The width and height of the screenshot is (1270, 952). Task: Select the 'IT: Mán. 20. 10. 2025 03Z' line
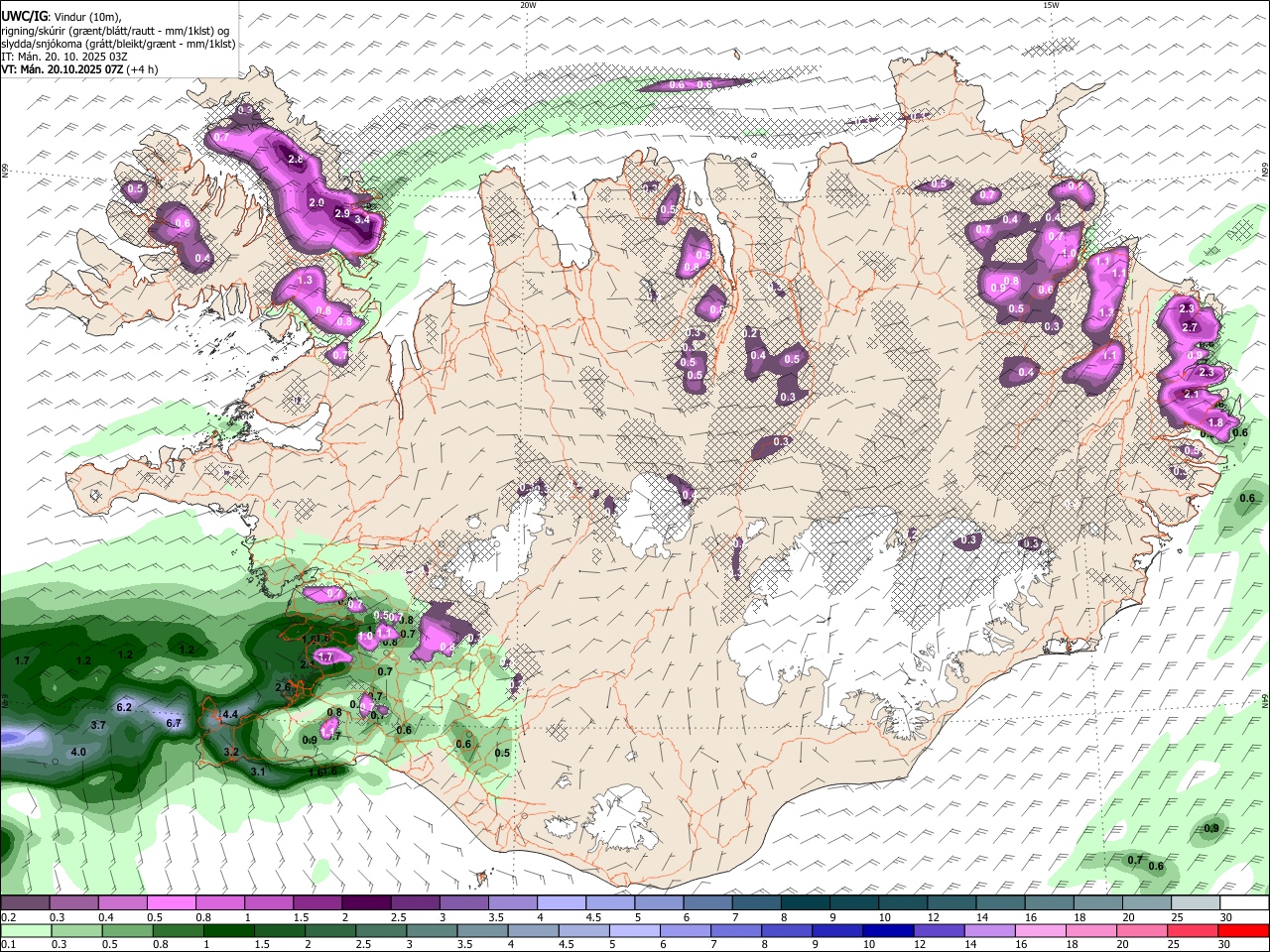click(x=64, y=57)
